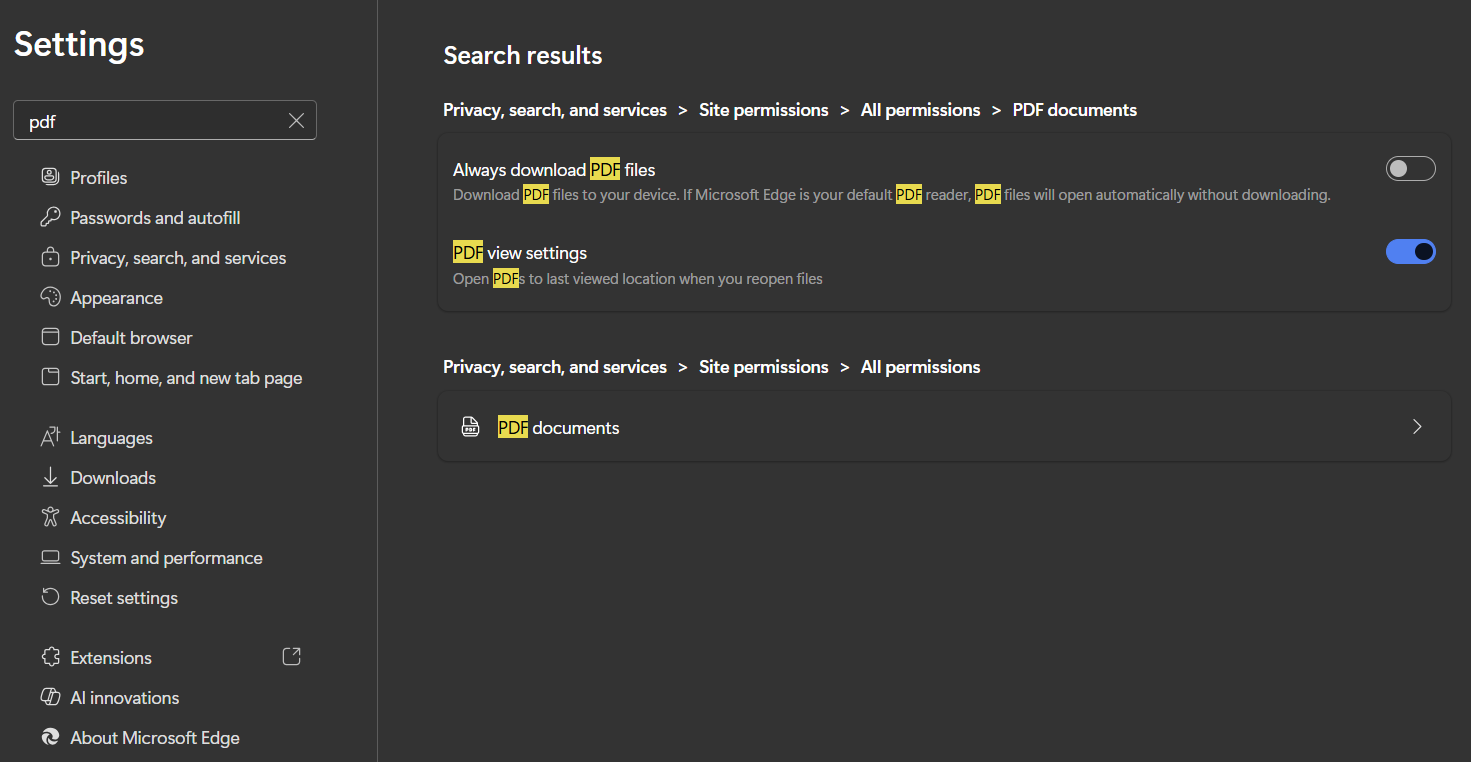
Task: Click the Languages icon
Action: tap(50, 437)
